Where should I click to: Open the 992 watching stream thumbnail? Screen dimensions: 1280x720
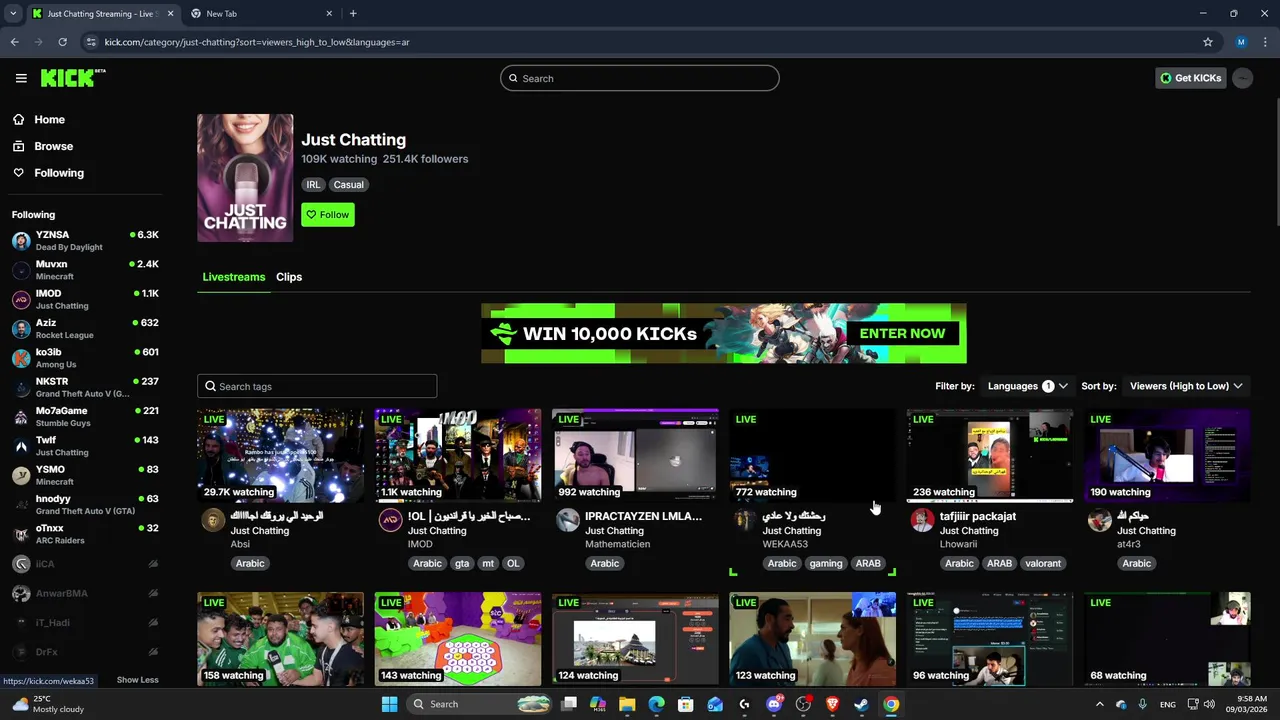click(x=635, y=455)
